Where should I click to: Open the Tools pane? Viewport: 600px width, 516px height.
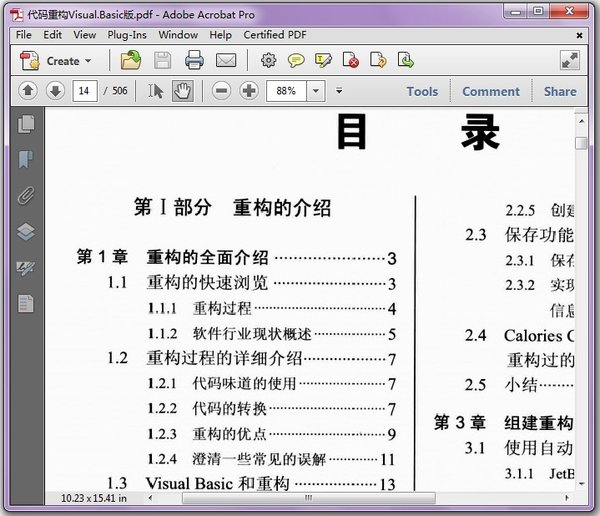tap(422, 91)
